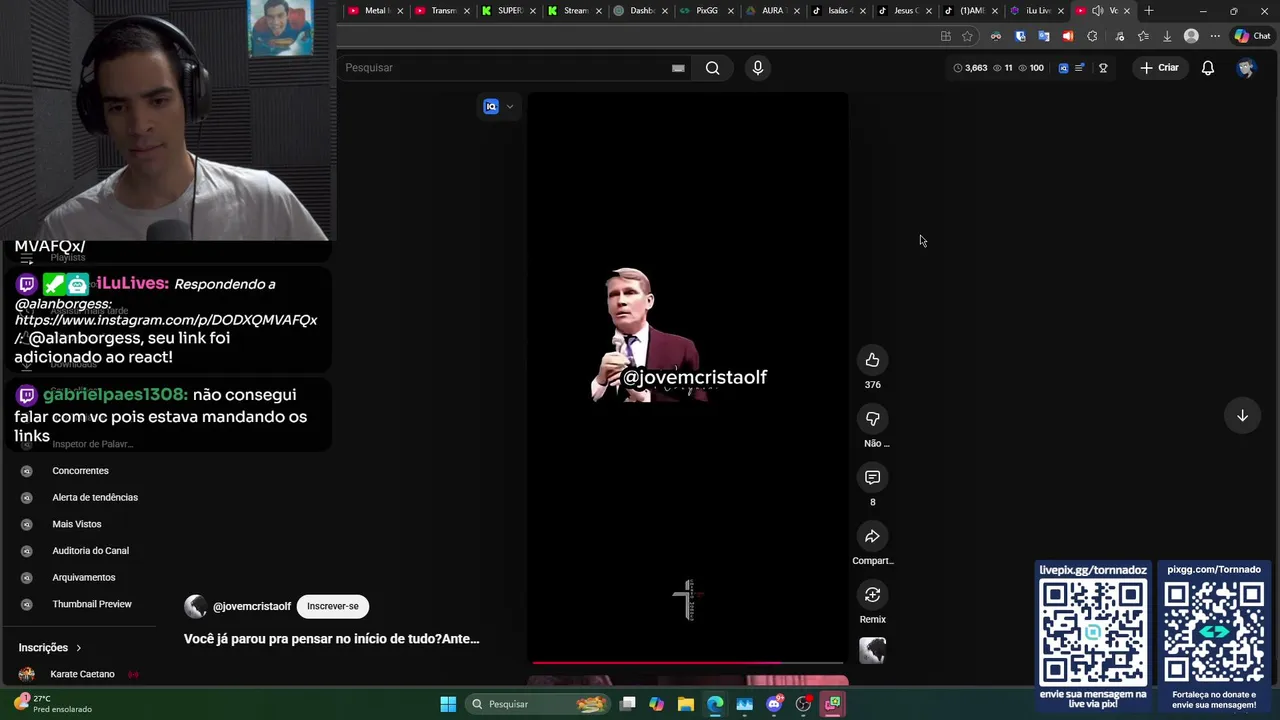Screen dimensions: 1280x720
Task: Open the on-screen keyboard icon in search box
Action: pyautogui.click(x=678, y=68)
